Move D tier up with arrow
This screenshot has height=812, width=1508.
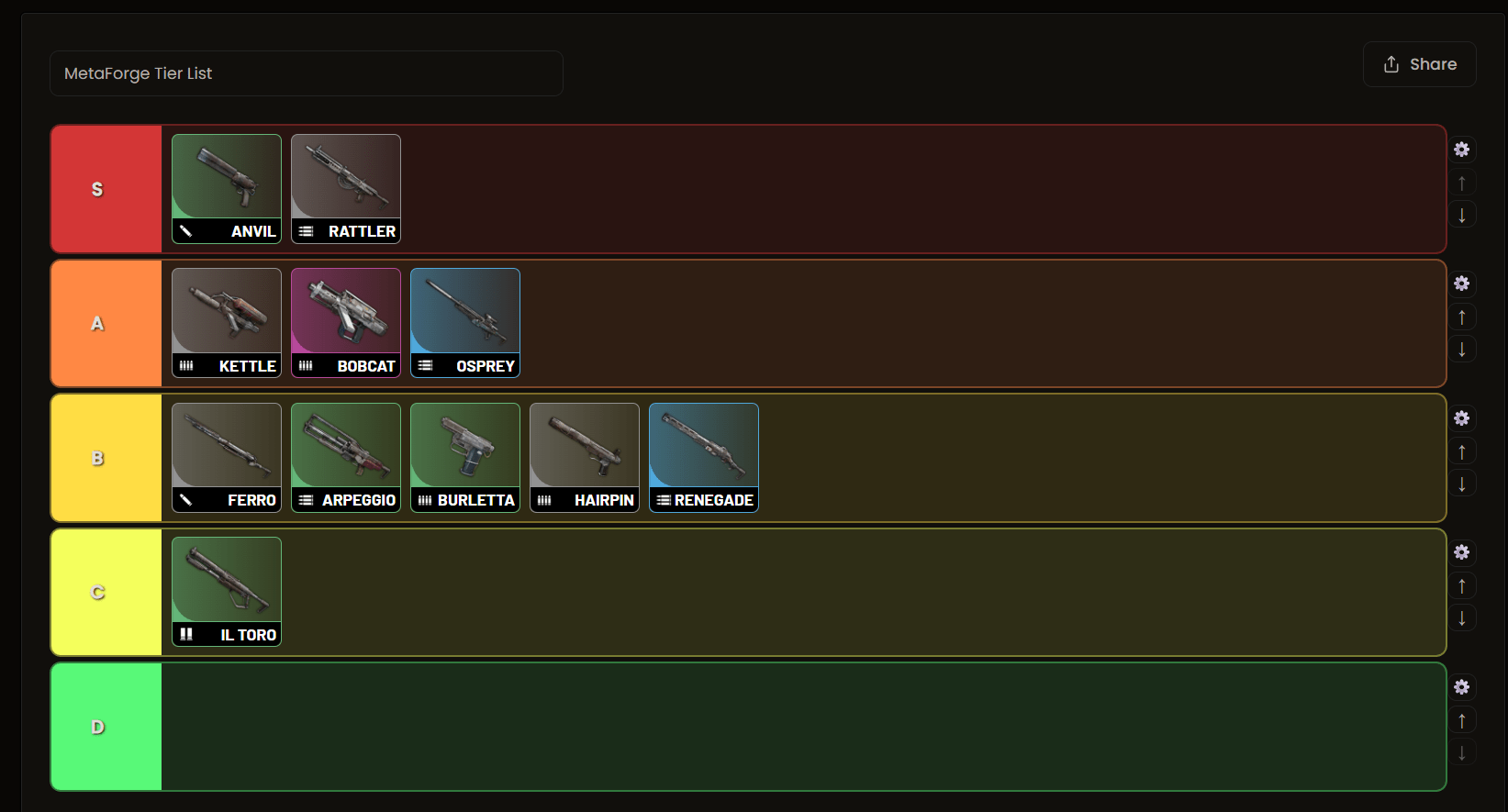point(1462,720)
